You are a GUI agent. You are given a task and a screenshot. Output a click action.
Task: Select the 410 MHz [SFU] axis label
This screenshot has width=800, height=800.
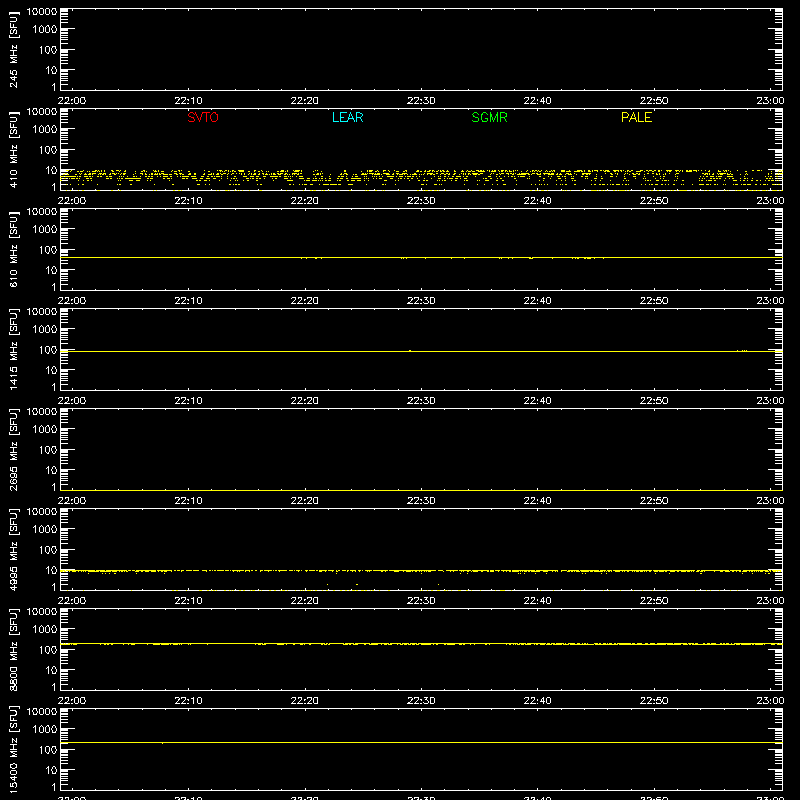point(13,149)
